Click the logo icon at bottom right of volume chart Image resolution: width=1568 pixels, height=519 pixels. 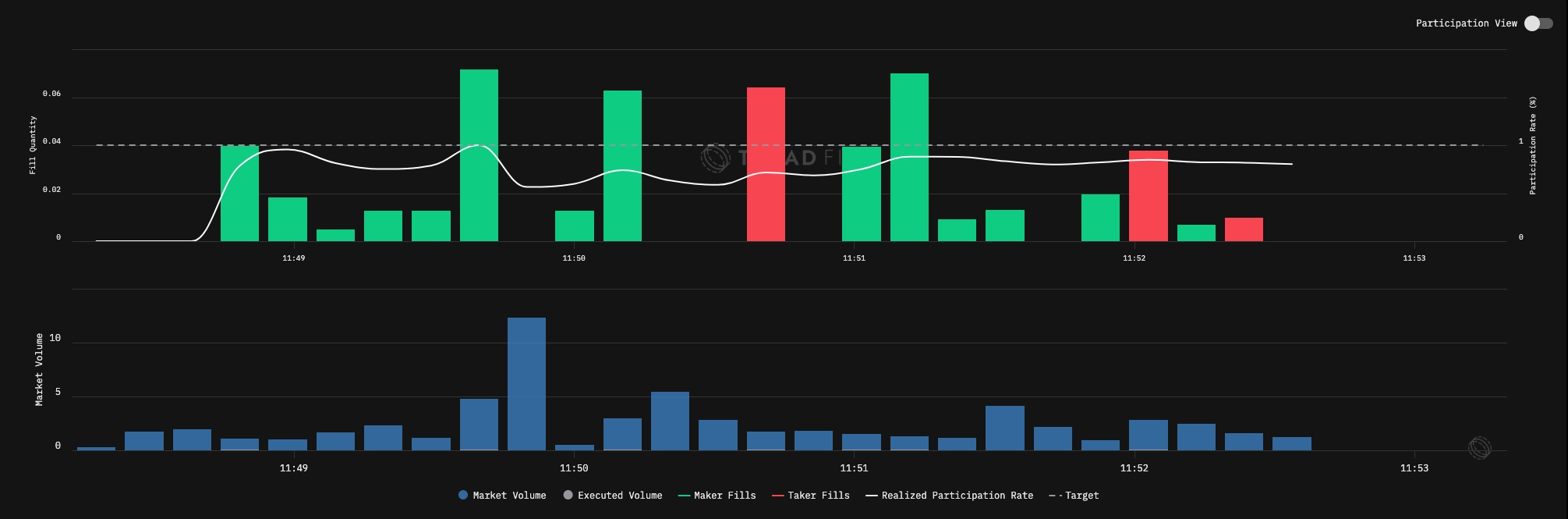point(1479,448)
